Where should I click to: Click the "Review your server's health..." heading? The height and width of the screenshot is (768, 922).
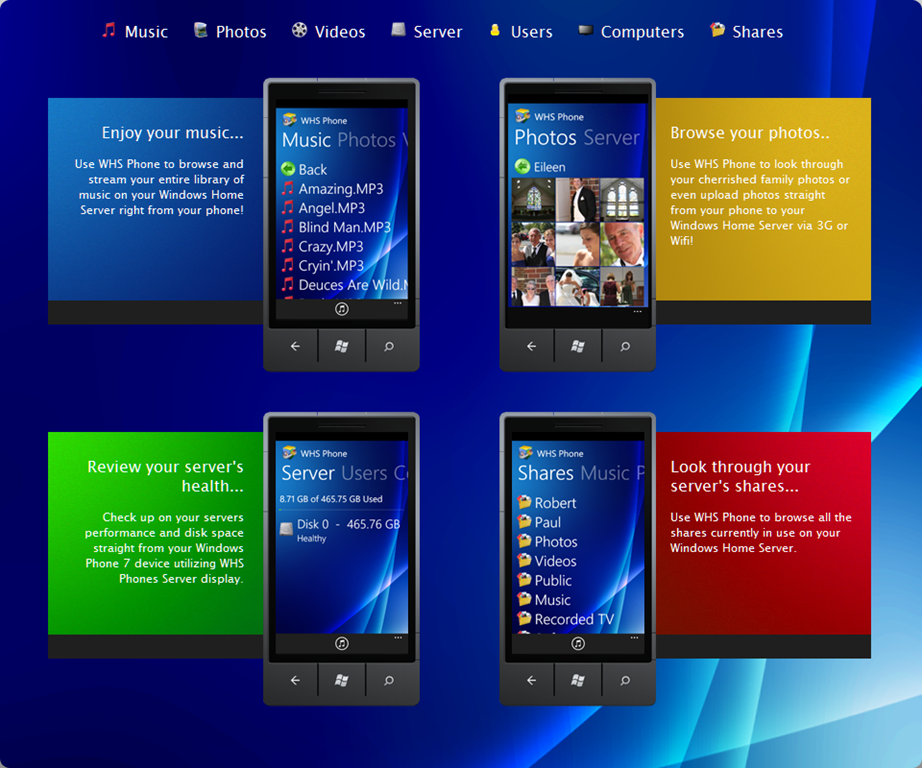coord(165,476)
